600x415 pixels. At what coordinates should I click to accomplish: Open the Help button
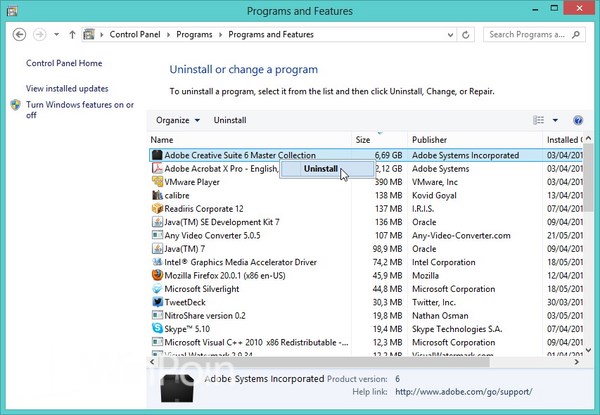click(578, 120)
